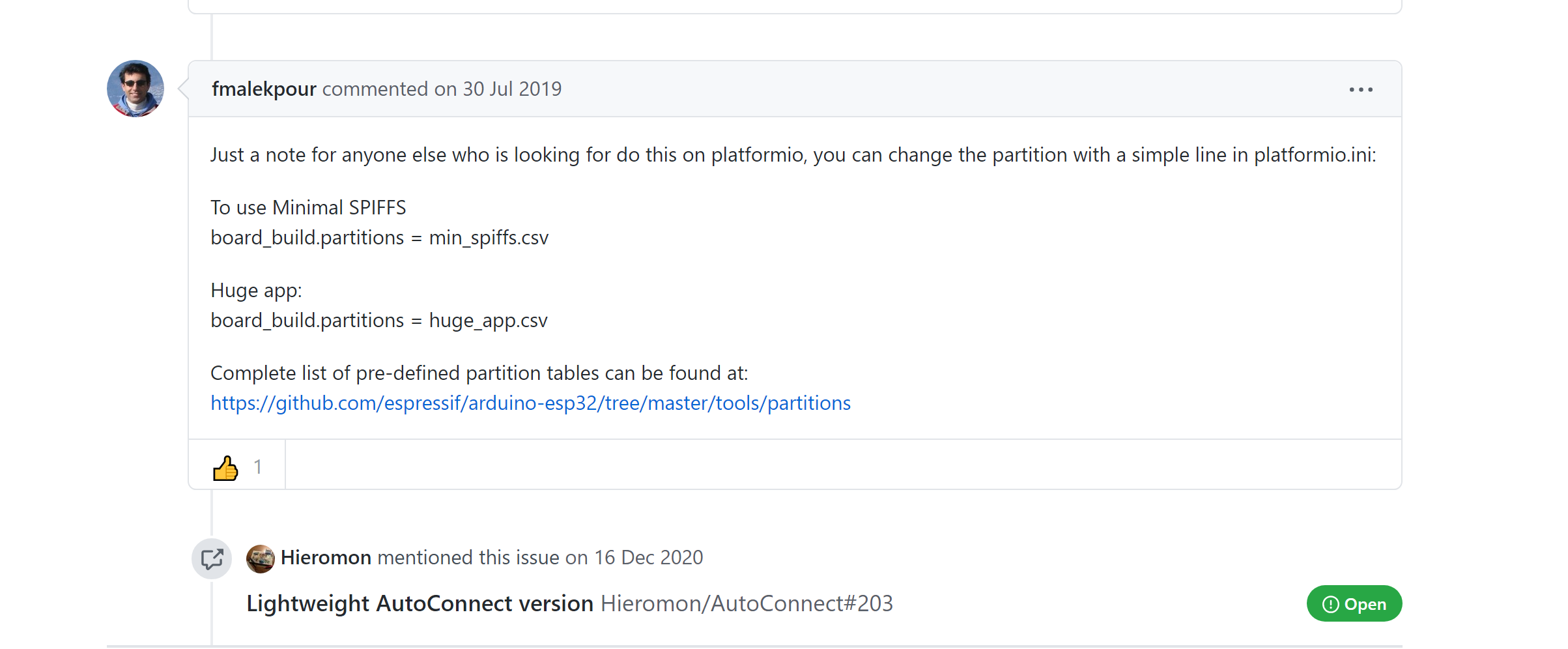Click the cross-reference icon in timeline
Image resolution: width=1568 pixels, height=649 pixels.
click(x=212, y=558)
